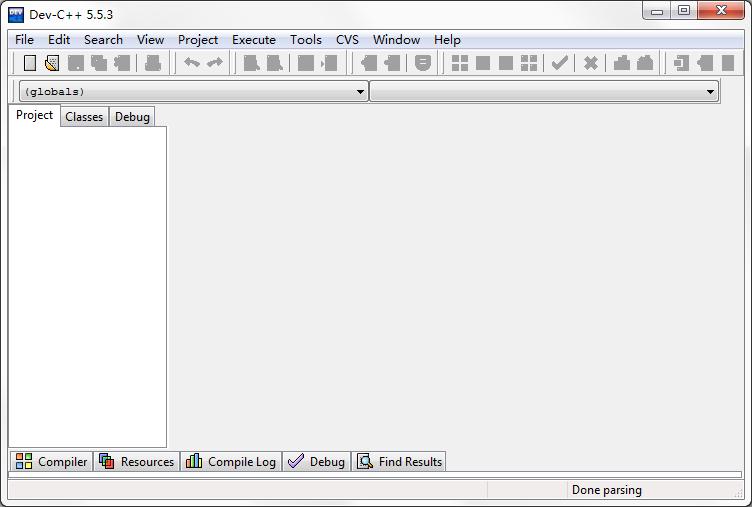
Task: Click the Delete profiling information icon
Action: click(645, 63)
